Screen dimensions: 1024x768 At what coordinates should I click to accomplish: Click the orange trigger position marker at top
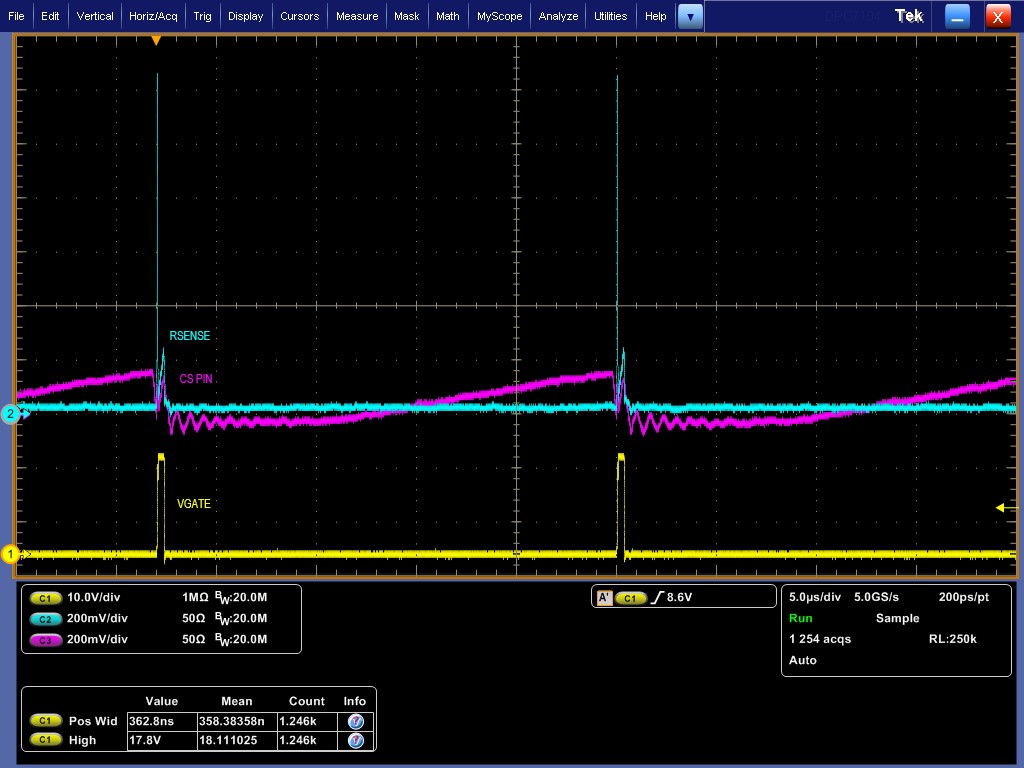(x=156, y=38)
